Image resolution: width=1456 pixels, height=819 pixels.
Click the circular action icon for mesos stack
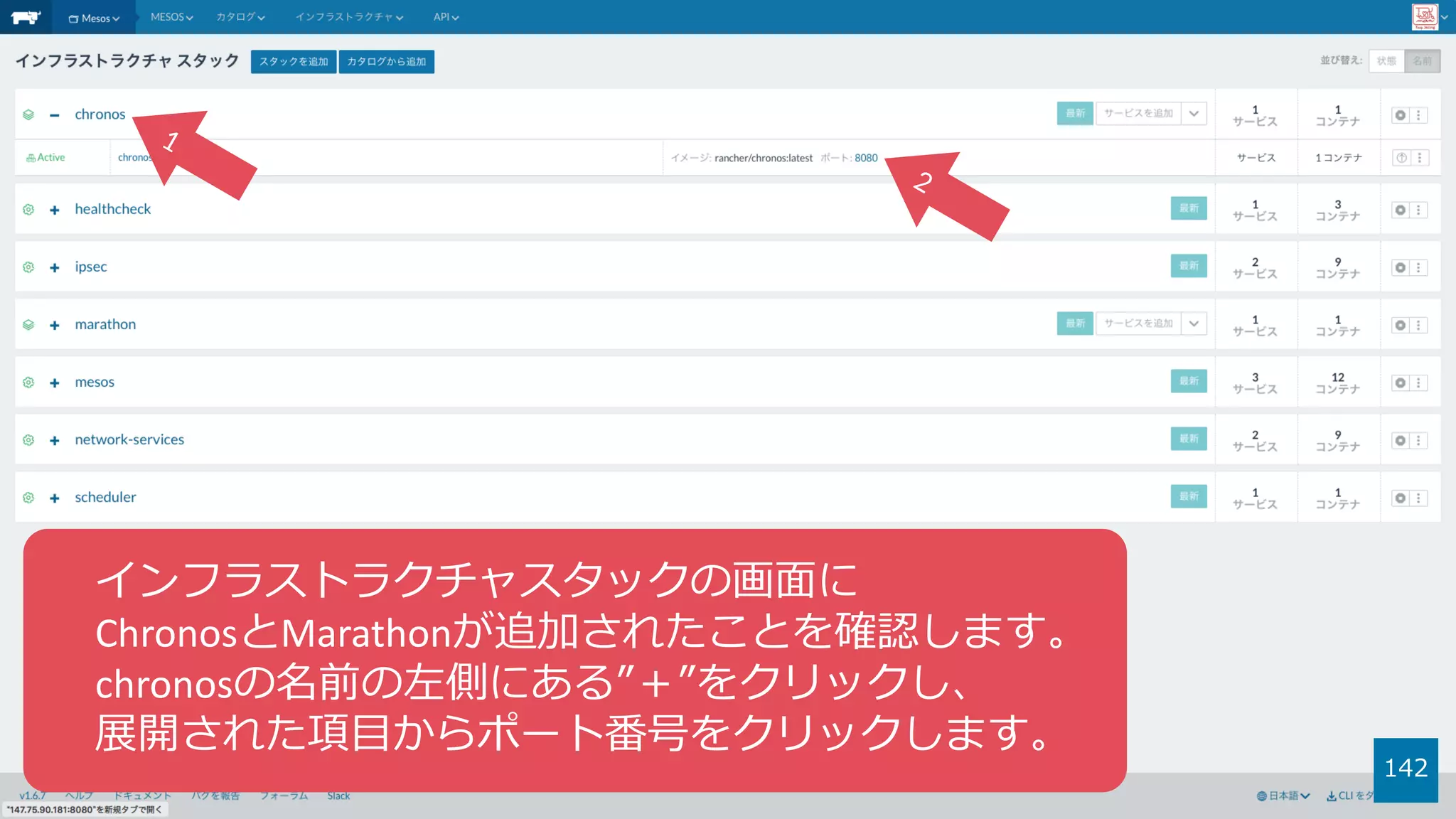point(1401,383)
